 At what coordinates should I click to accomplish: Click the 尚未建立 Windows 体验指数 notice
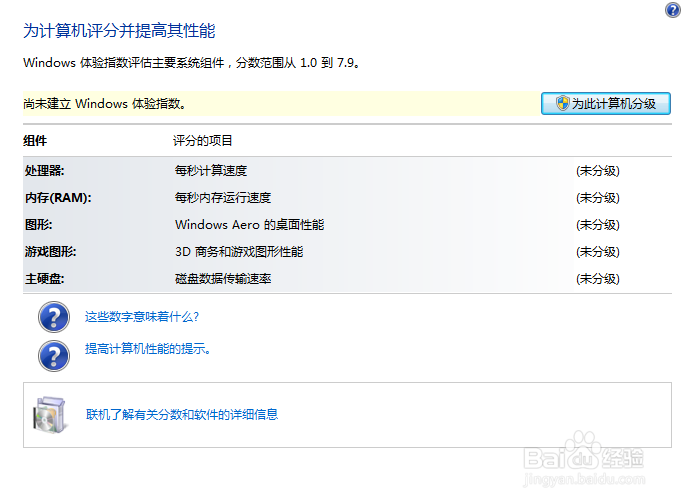[105, 104]
